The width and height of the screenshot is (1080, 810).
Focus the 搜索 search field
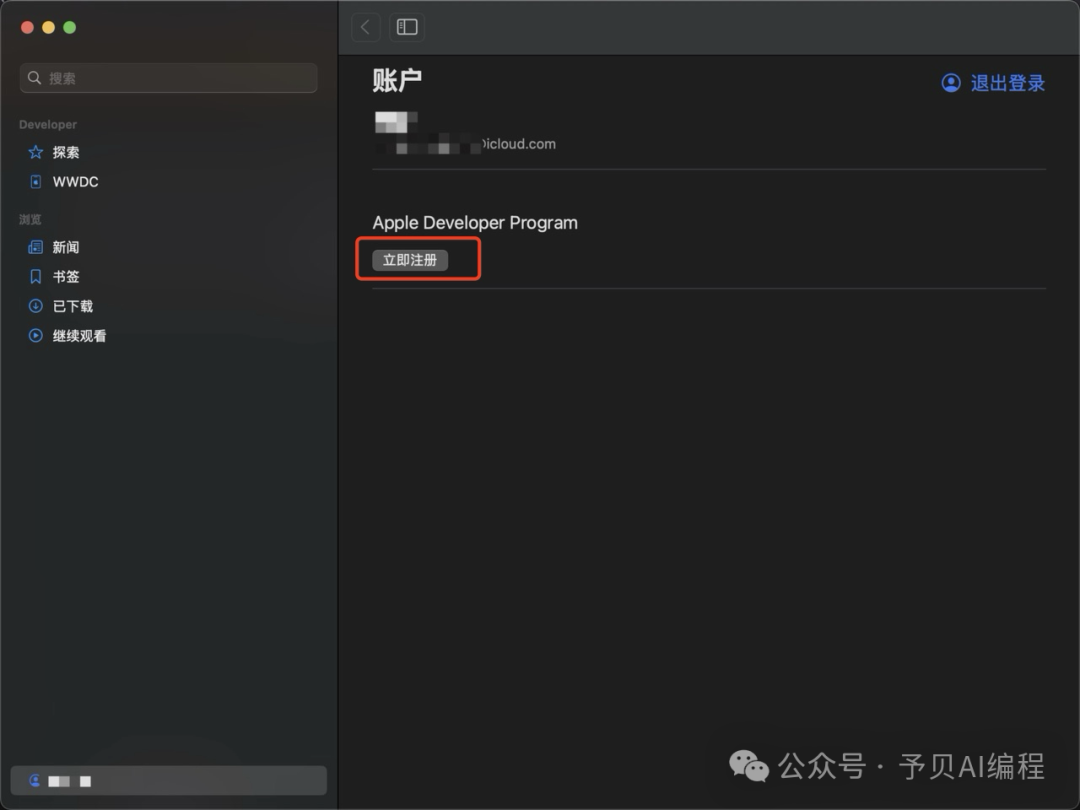[x=169, y=78]
